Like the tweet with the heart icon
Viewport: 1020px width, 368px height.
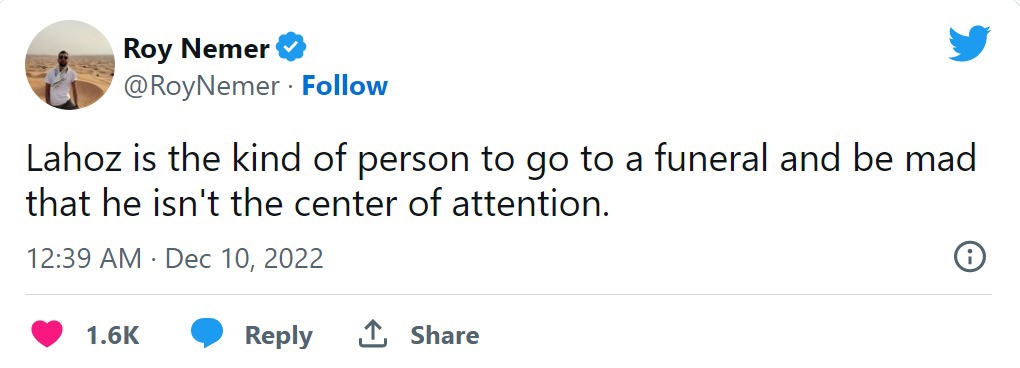tap(47, 335)
